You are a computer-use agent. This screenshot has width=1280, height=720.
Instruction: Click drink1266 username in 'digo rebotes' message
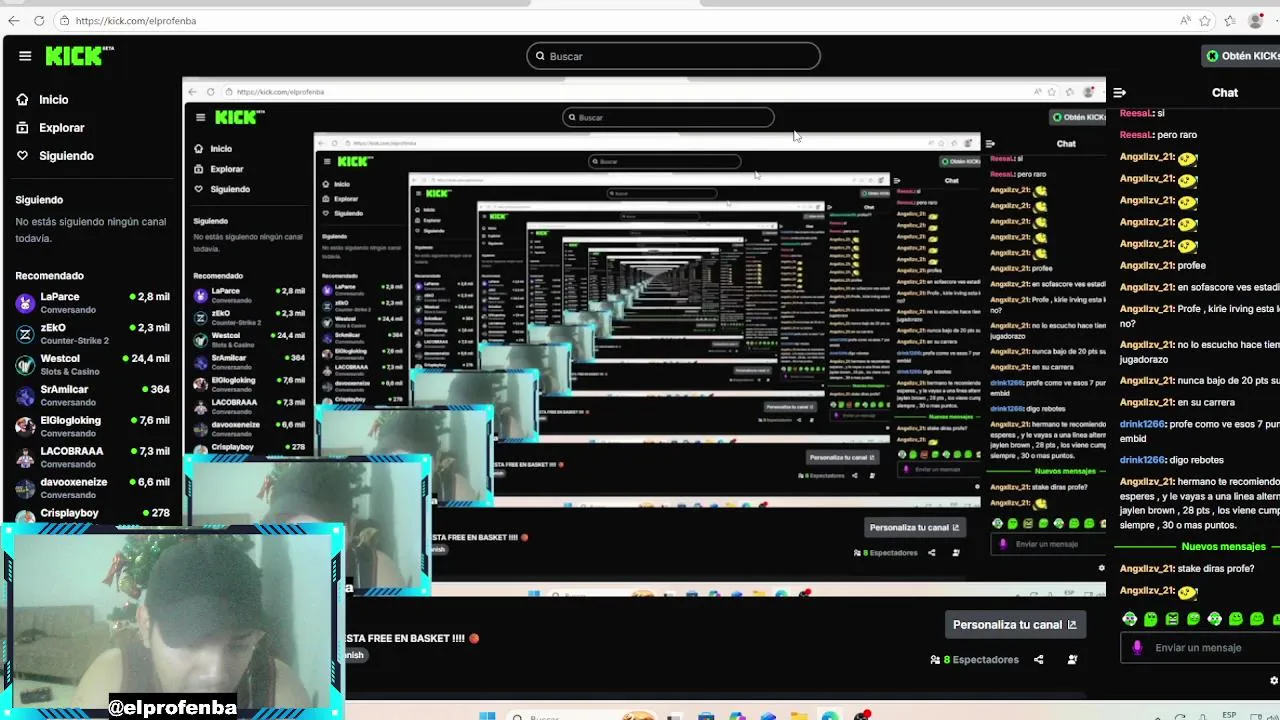click(x=1143, y=460)
